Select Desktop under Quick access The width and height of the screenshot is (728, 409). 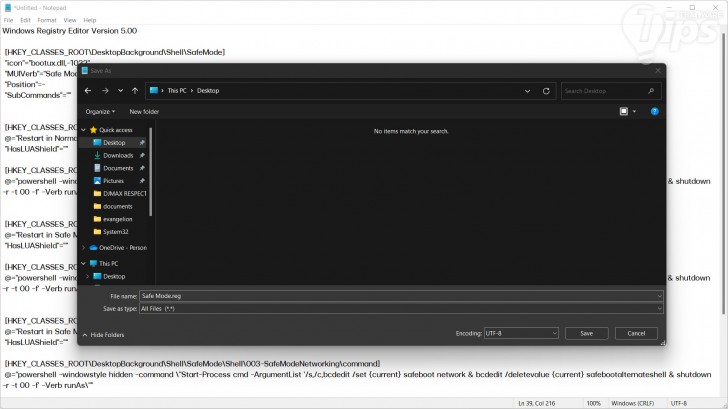tap(114, 143)
